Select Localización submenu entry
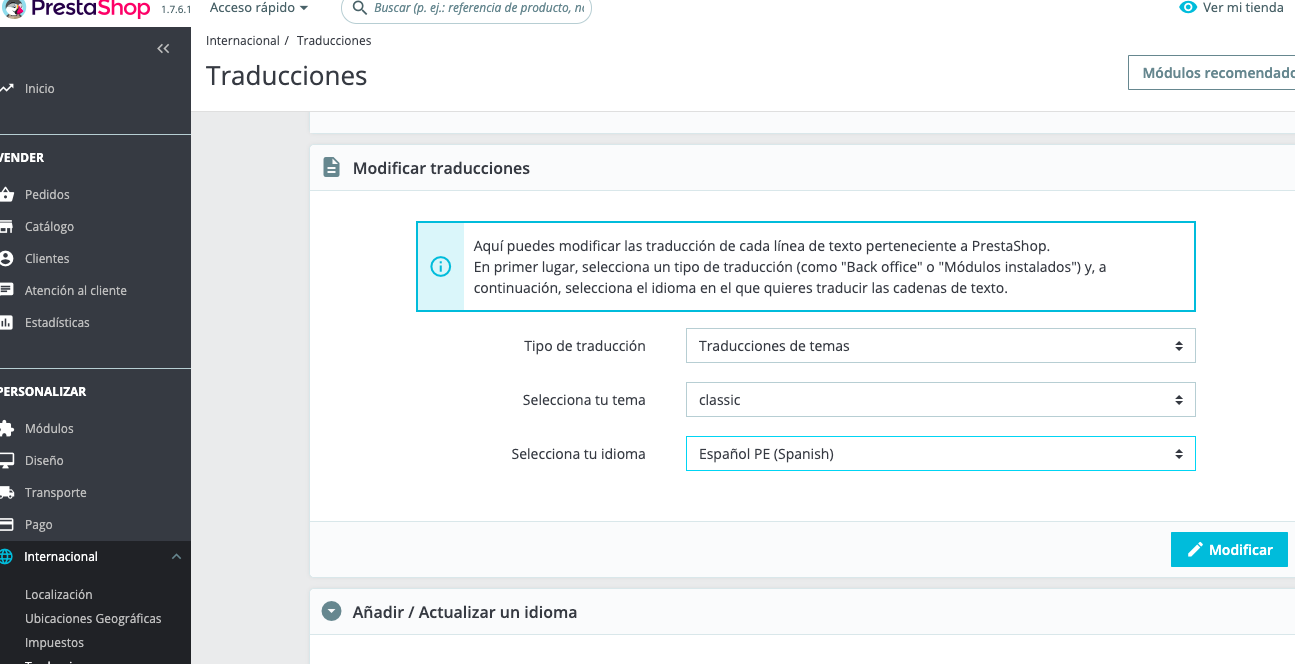This screenshot has height=664, width=1295. pos(58,595)
